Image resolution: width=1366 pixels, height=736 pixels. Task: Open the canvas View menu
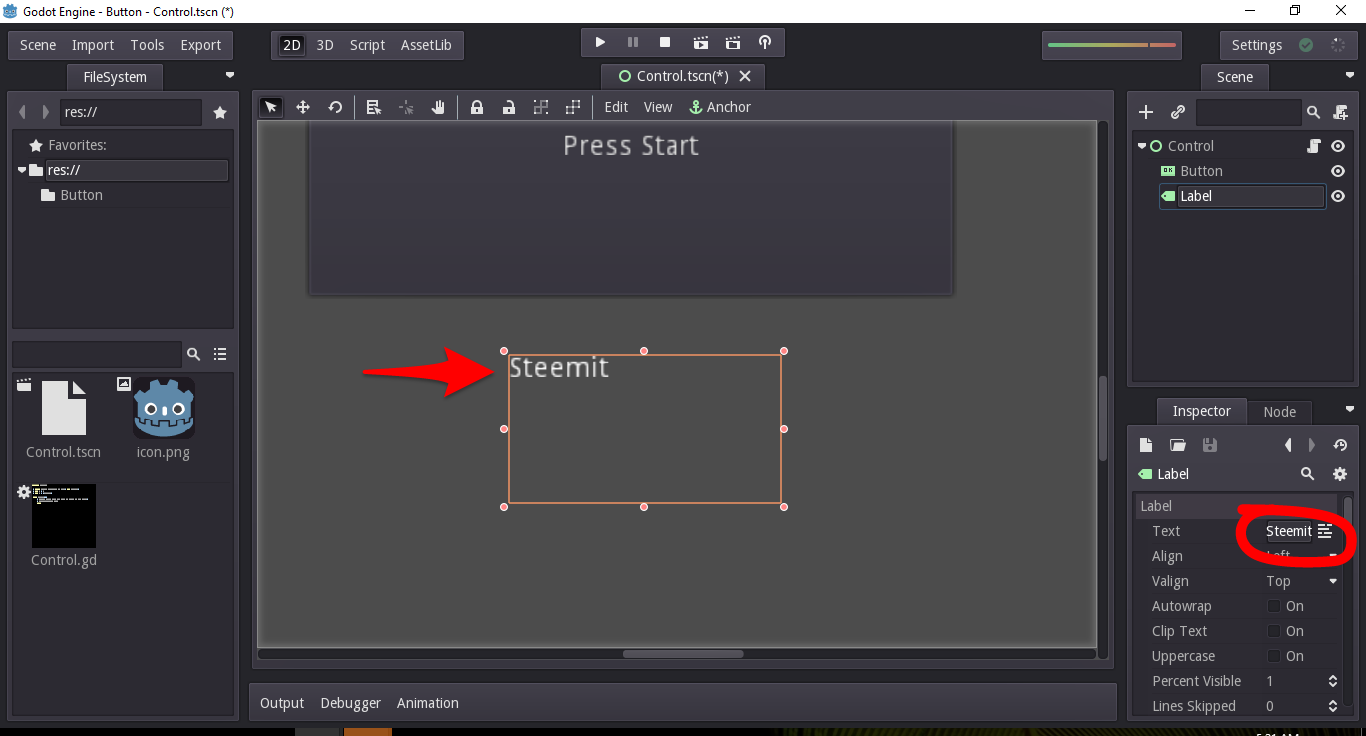658,107
